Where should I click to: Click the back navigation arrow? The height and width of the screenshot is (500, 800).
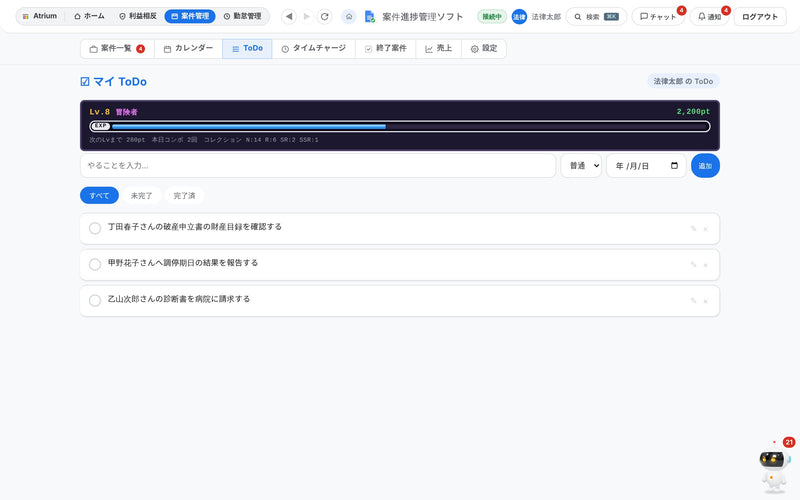coord(289,16)
